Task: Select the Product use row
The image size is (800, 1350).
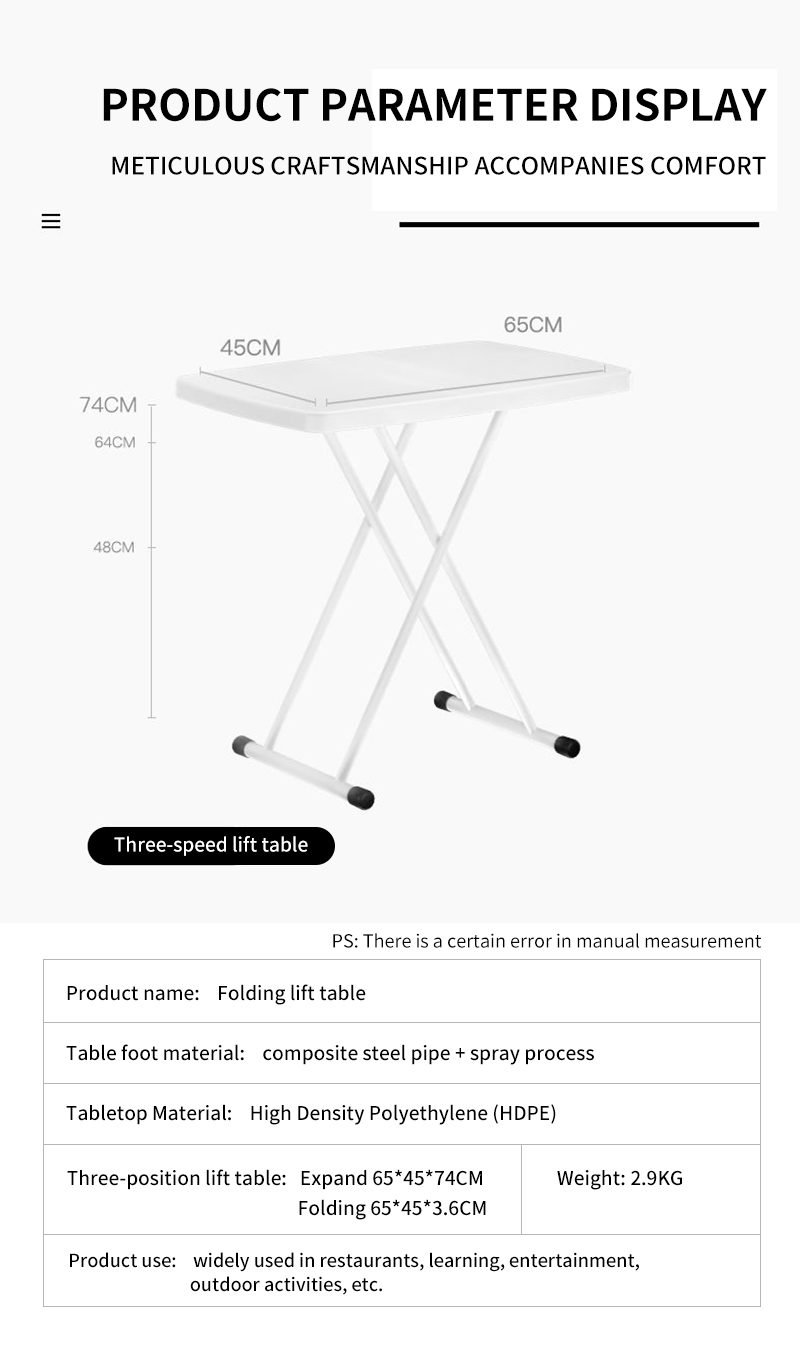Action: [402, 1271]
